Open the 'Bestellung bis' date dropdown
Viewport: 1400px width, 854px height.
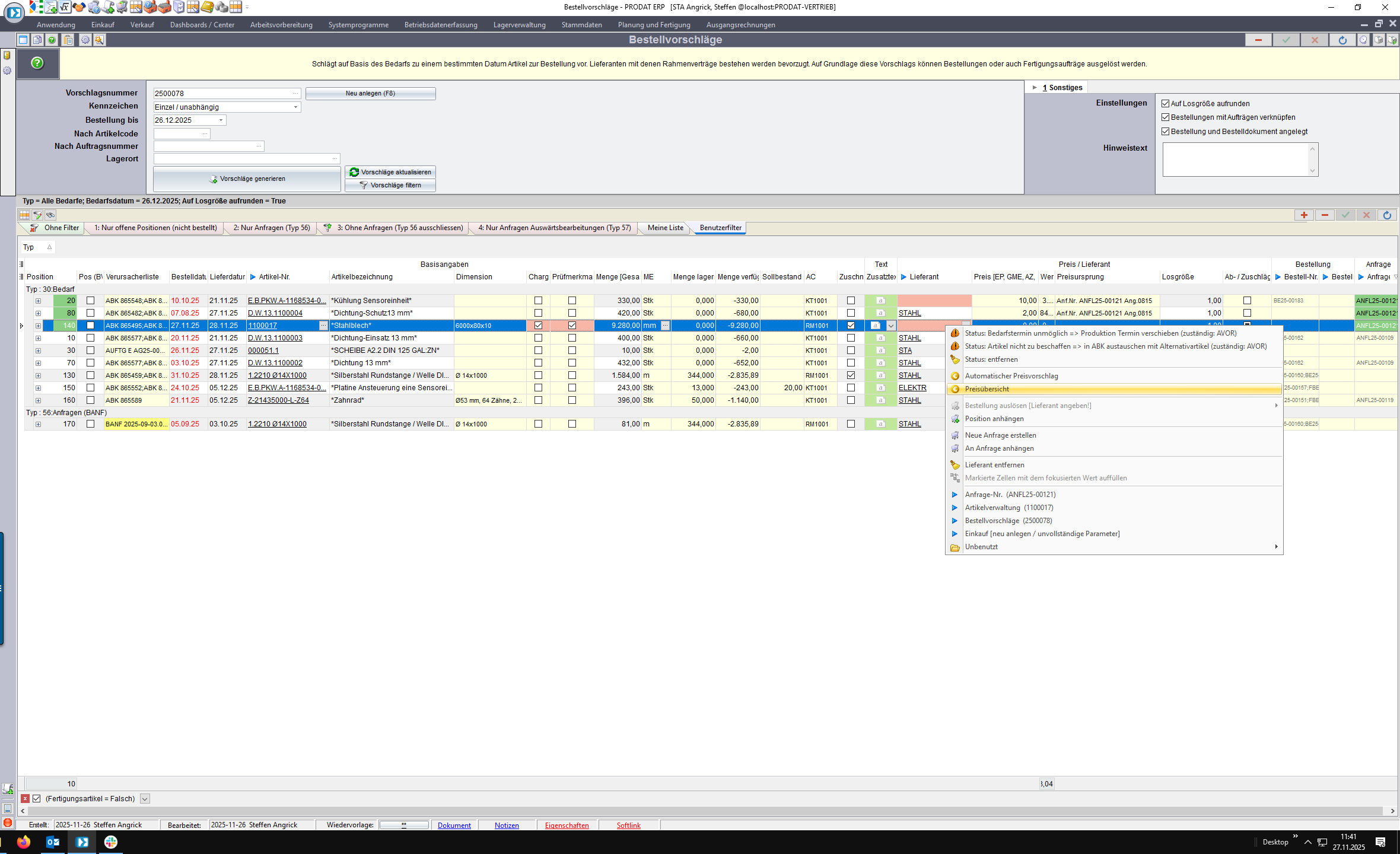[x=221, y=120]
